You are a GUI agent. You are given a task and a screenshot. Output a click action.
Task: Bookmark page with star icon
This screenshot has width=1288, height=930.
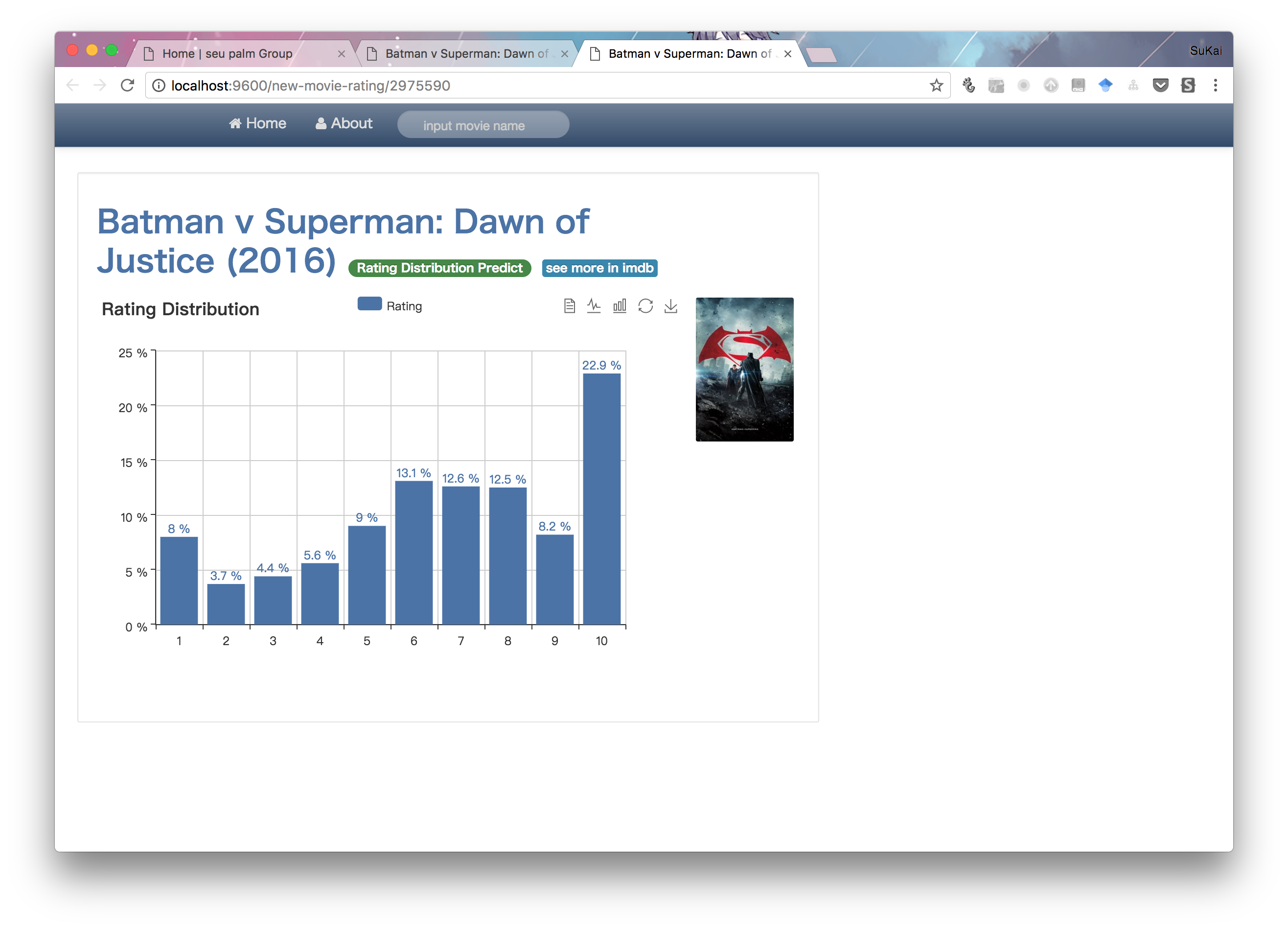(936, 86)
